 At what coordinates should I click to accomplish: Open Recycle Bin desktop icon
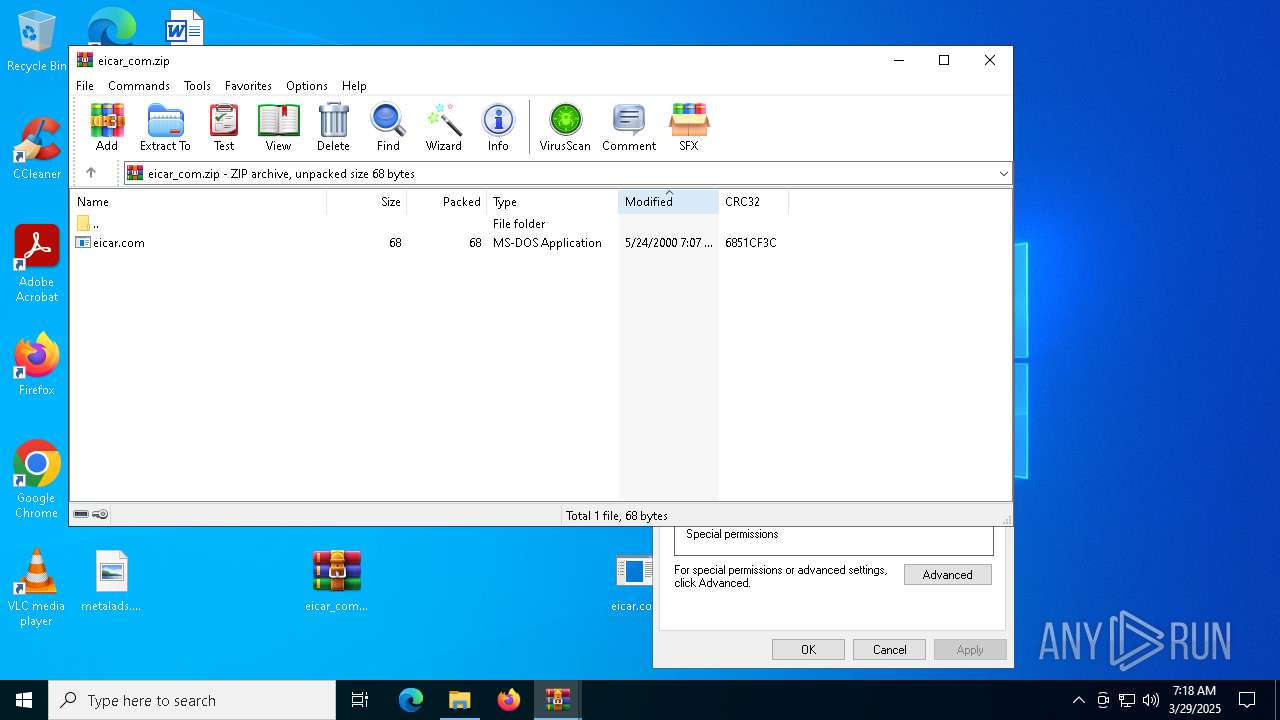[x=36, y=41]
